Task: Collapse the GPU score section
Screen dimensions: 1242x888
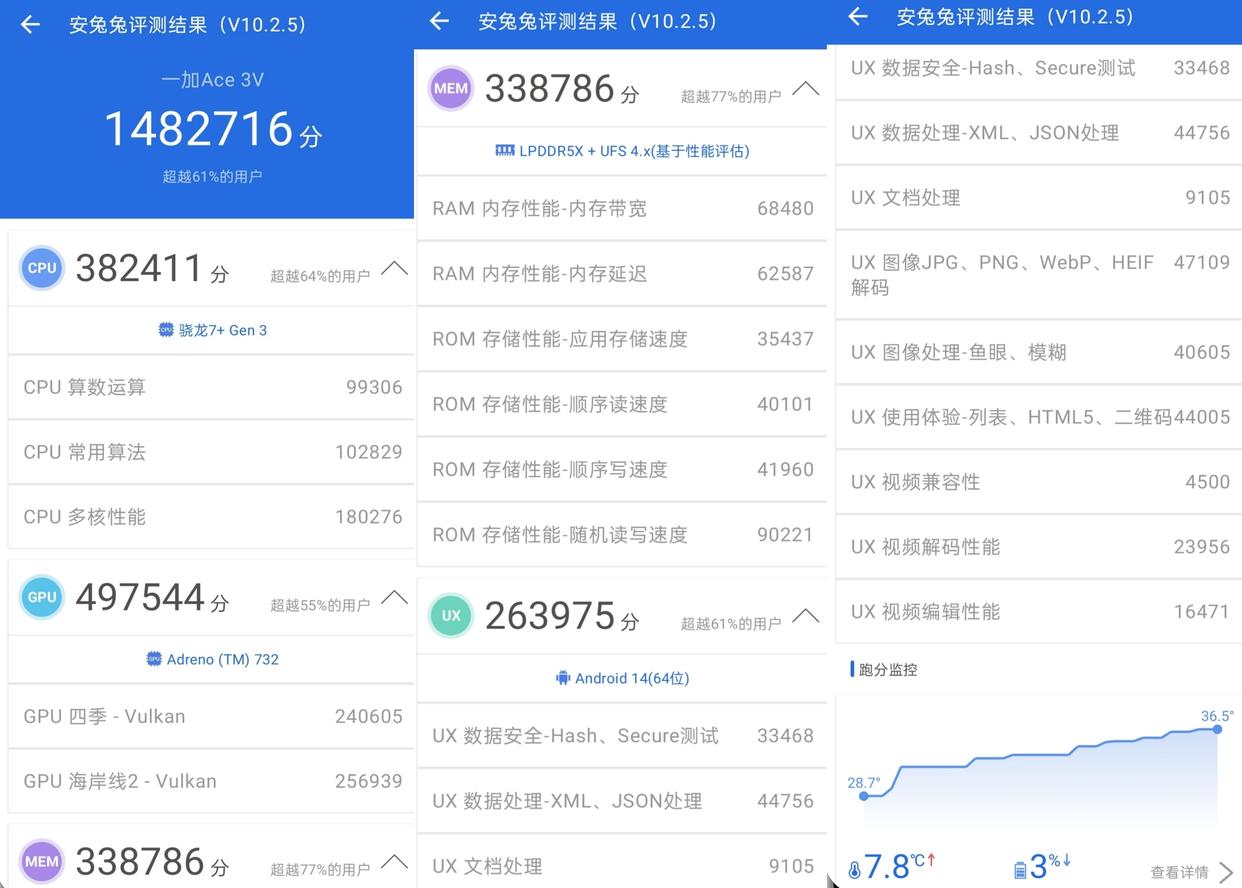Action: click(394, 597)
